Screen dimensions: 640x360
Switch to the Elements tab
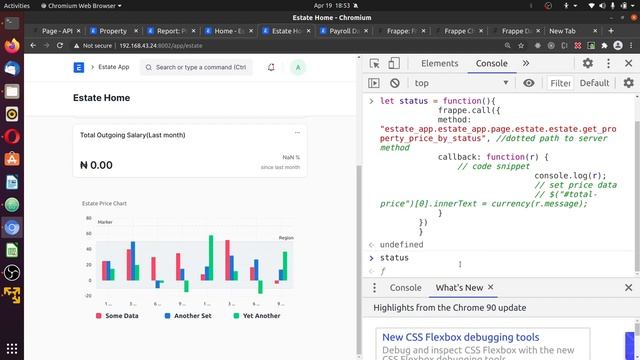[x=440, y=63]
